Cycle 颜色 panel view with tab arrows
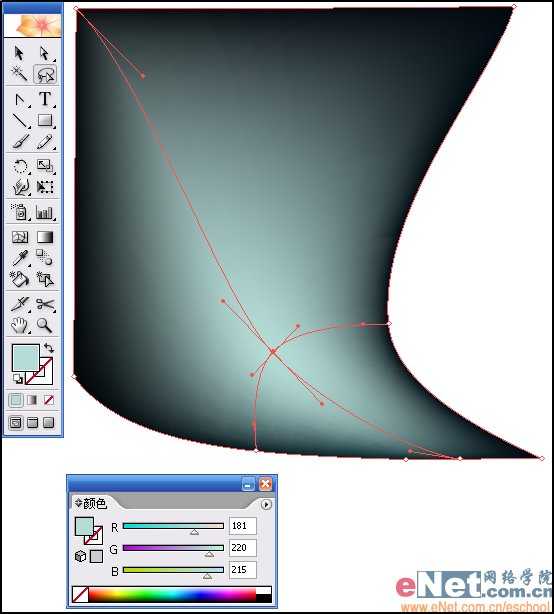The image size is (554, 614). coord(78,503)
